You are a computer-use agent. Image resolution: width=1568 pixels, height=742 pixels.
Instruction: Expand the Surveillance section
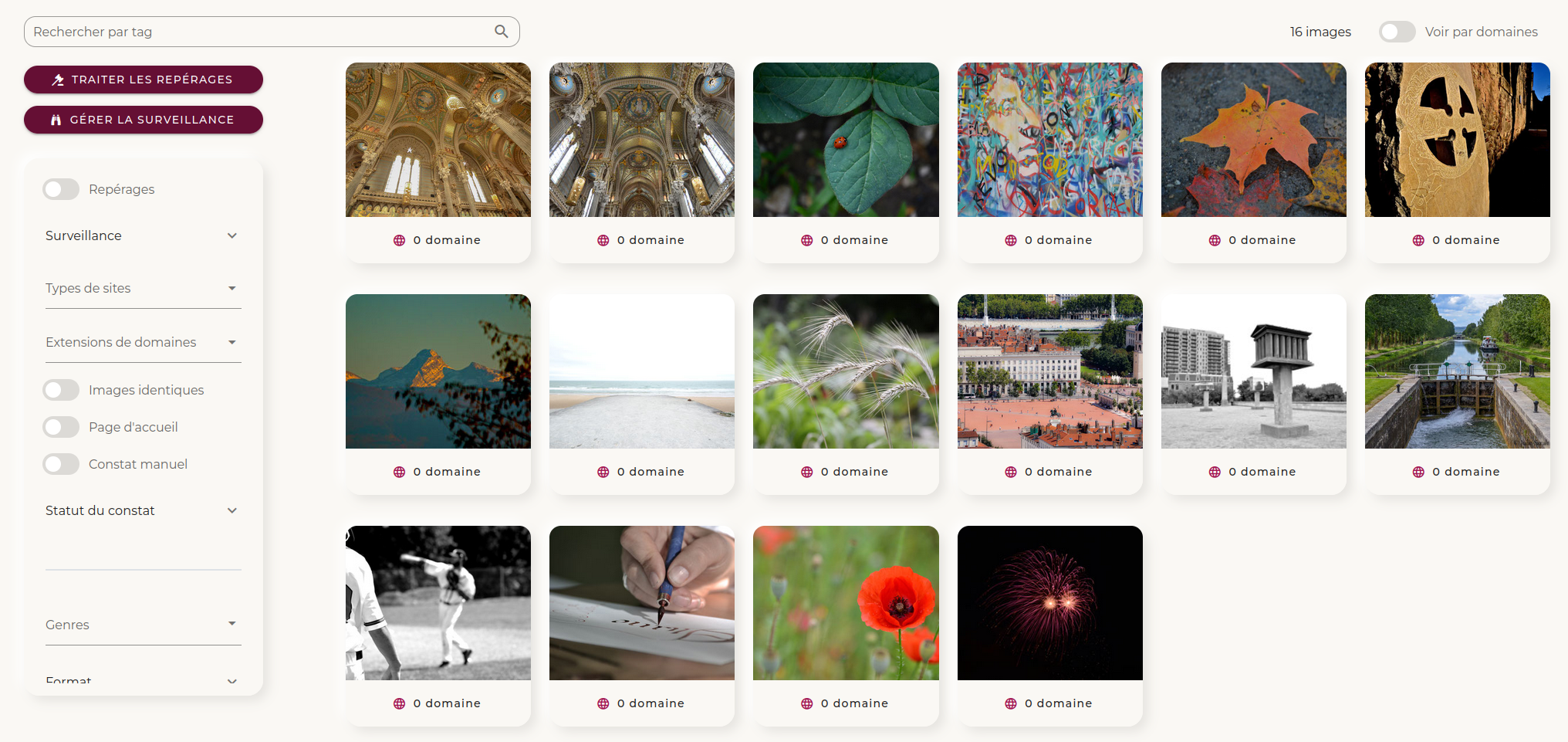(144, 235)
